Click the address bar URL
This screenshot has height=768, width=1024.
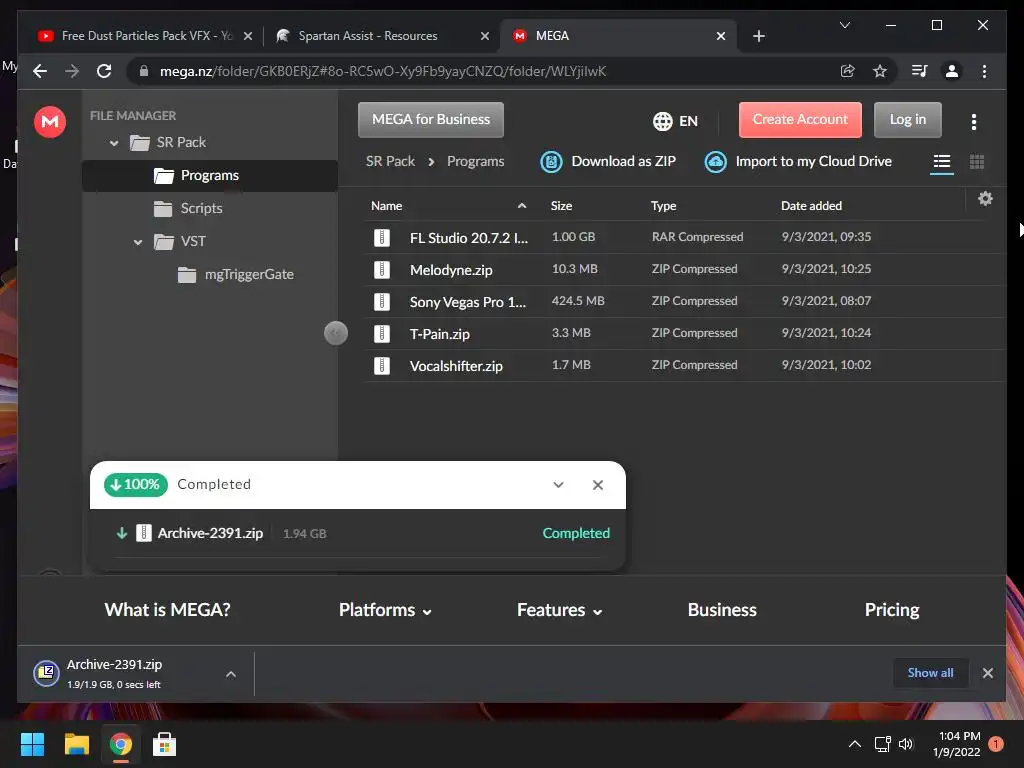[x=383, y=71]
